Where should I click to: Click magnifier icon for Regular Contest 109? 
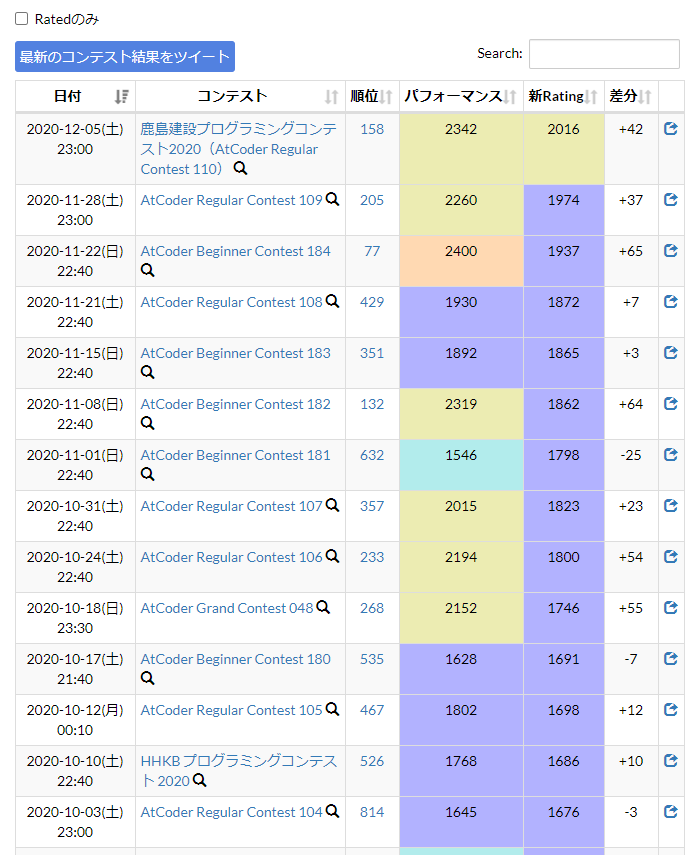pyautogui.click(x=332, y=200)
